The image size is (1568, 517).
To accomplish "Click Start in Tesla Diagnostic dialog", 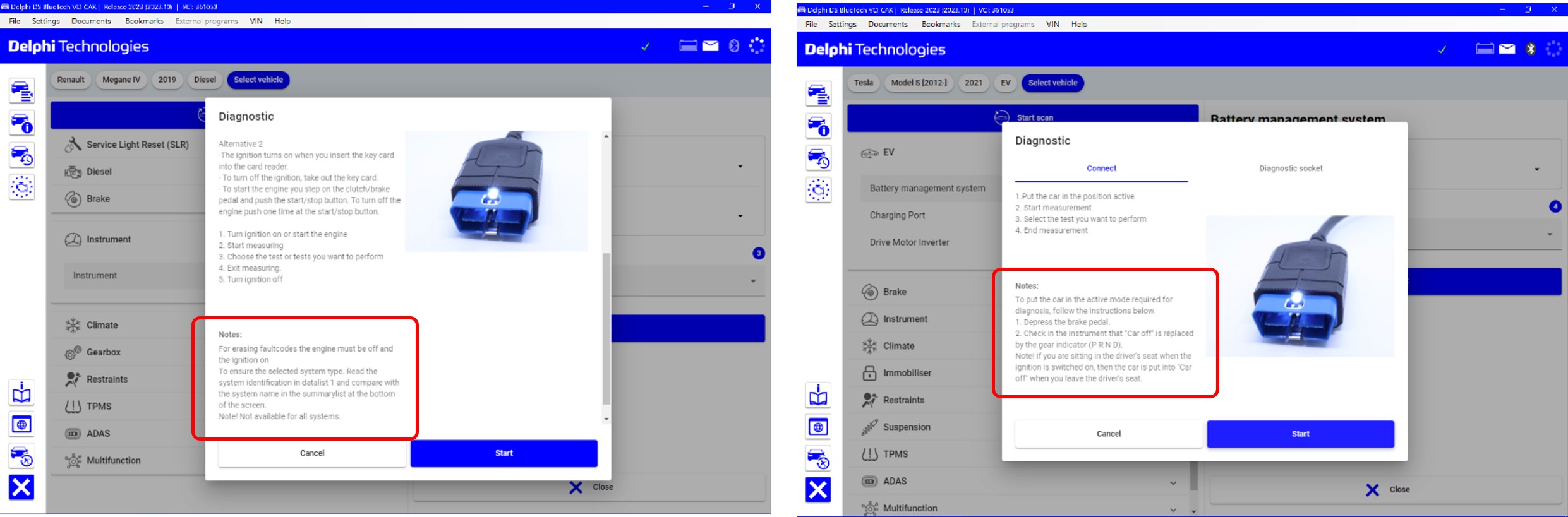I will pyautogui.click(x=1301, y=434).
